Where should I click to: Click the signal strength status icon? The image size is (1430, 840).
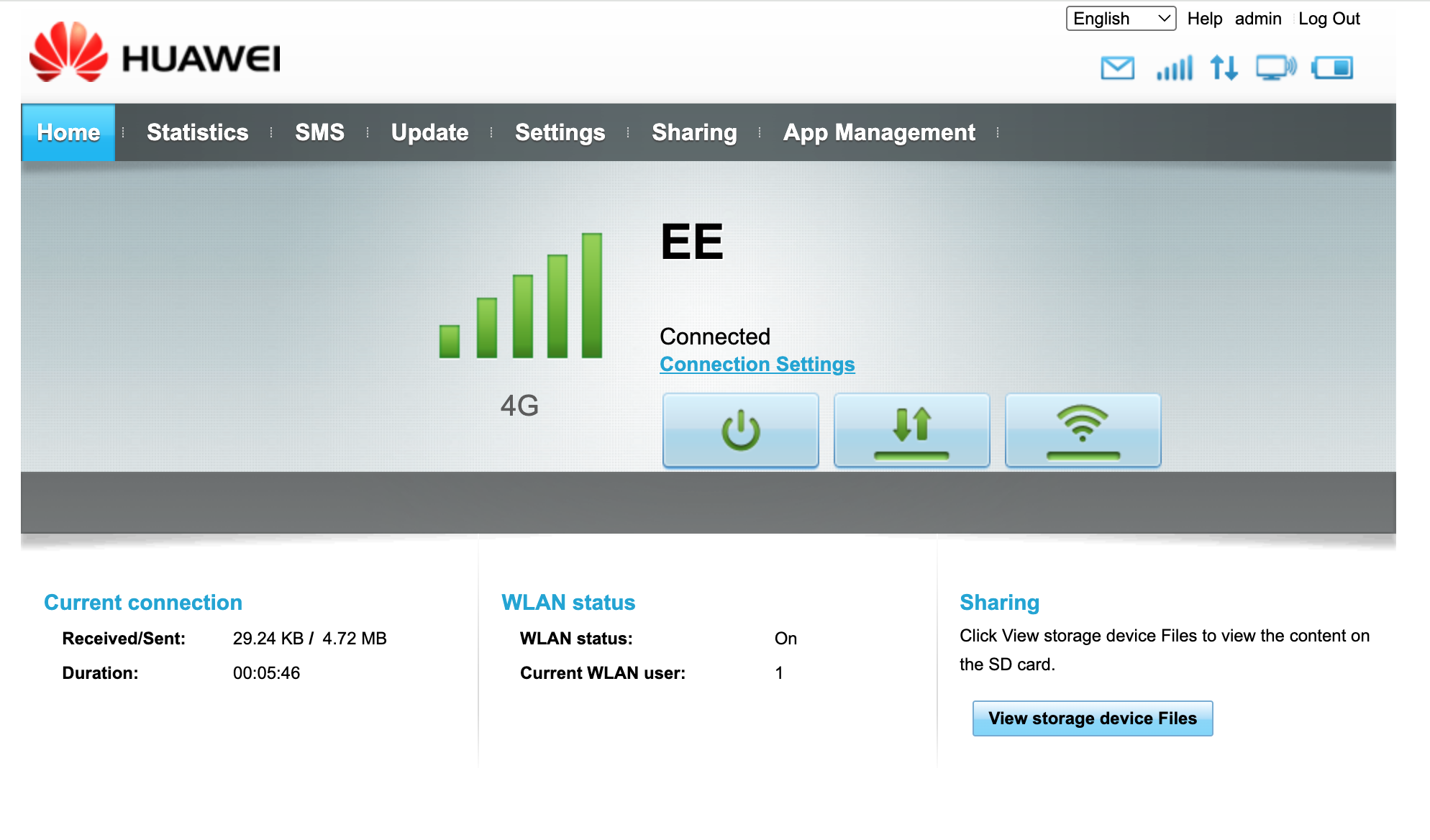[x=1175, y=68]
